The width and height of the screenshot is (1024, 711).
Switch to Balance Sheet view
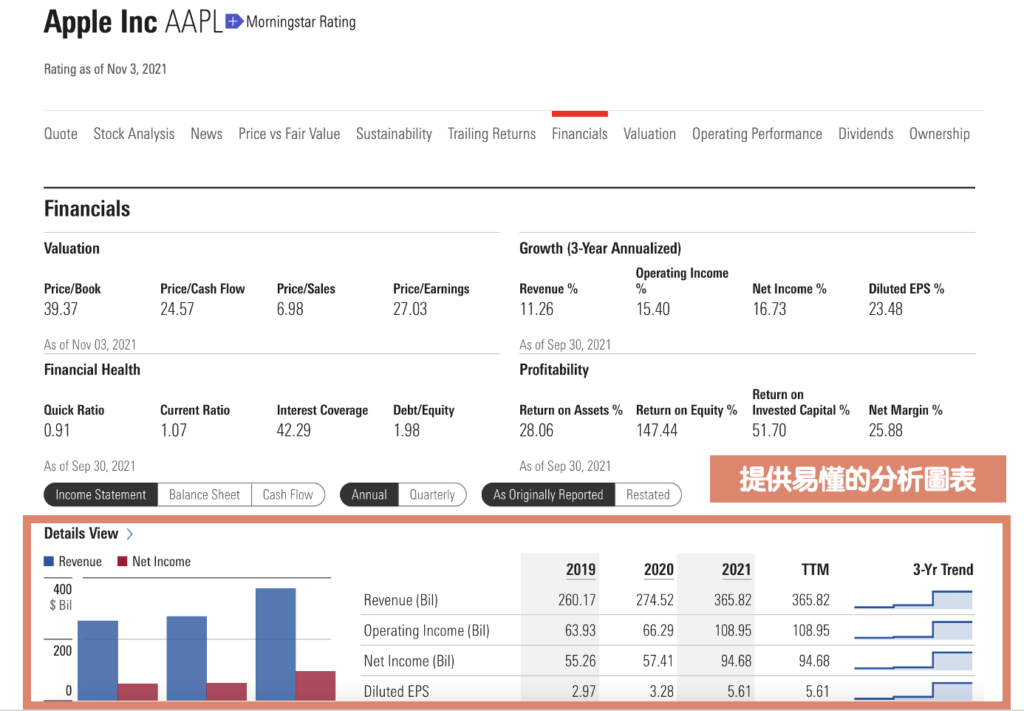[204, 495]
